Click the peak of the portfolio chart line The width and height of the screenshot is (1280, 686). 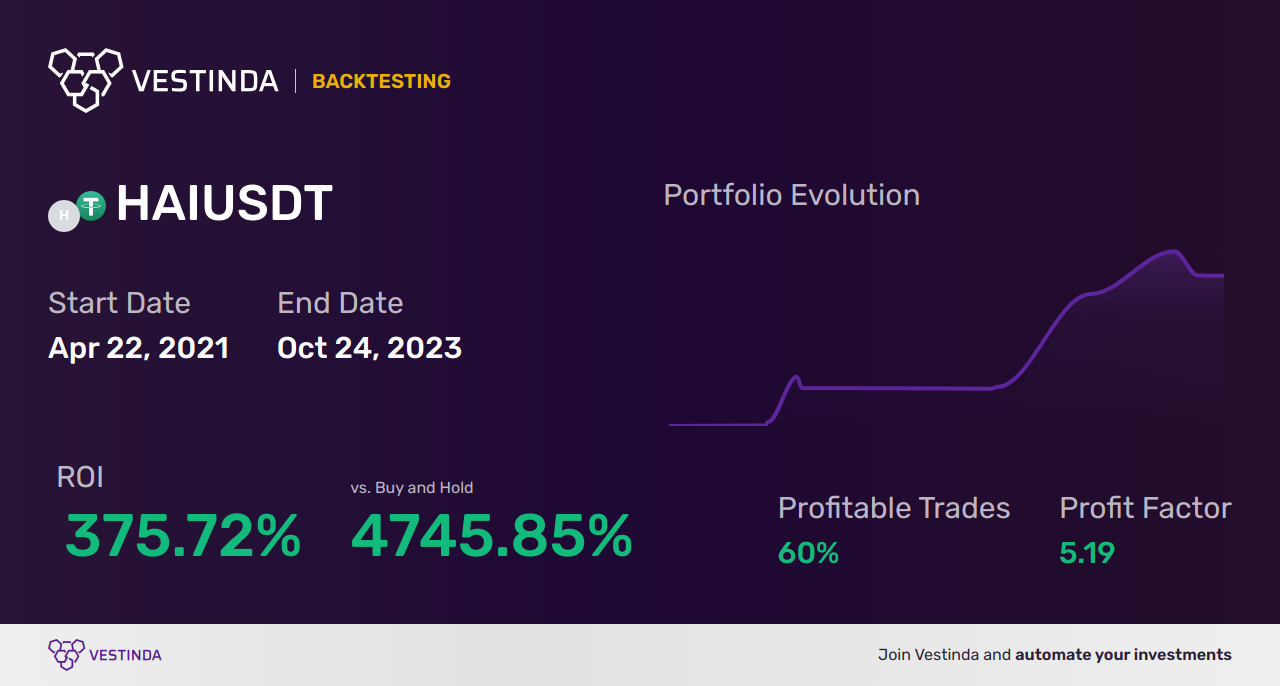tap(1172, 251)
